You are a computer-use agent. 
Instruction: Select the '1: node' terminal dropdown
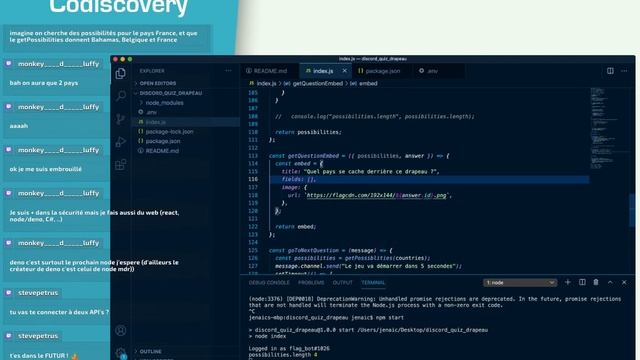pyautogui.click(x=520, y=282)
